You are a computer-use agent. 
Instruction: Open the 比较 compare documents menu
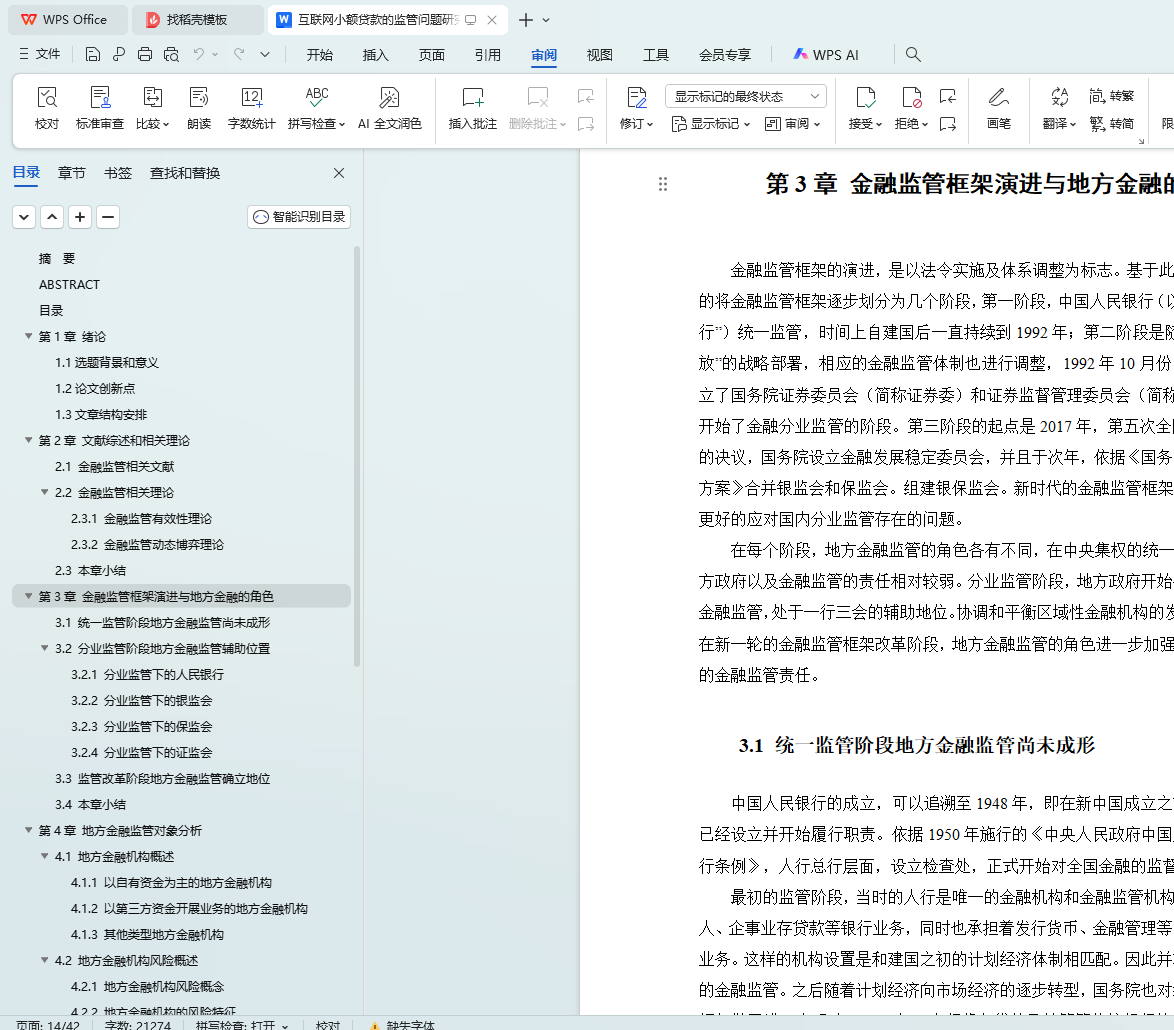pyautogui.click(x=153, y=108)
